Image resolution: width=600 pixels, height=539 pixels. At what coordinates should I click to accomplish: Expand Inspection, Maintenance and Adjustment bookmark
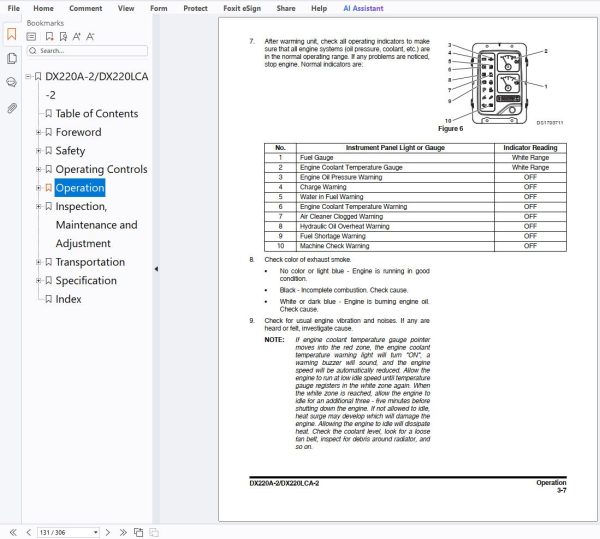pyautogui.click(x=38, y=207)
